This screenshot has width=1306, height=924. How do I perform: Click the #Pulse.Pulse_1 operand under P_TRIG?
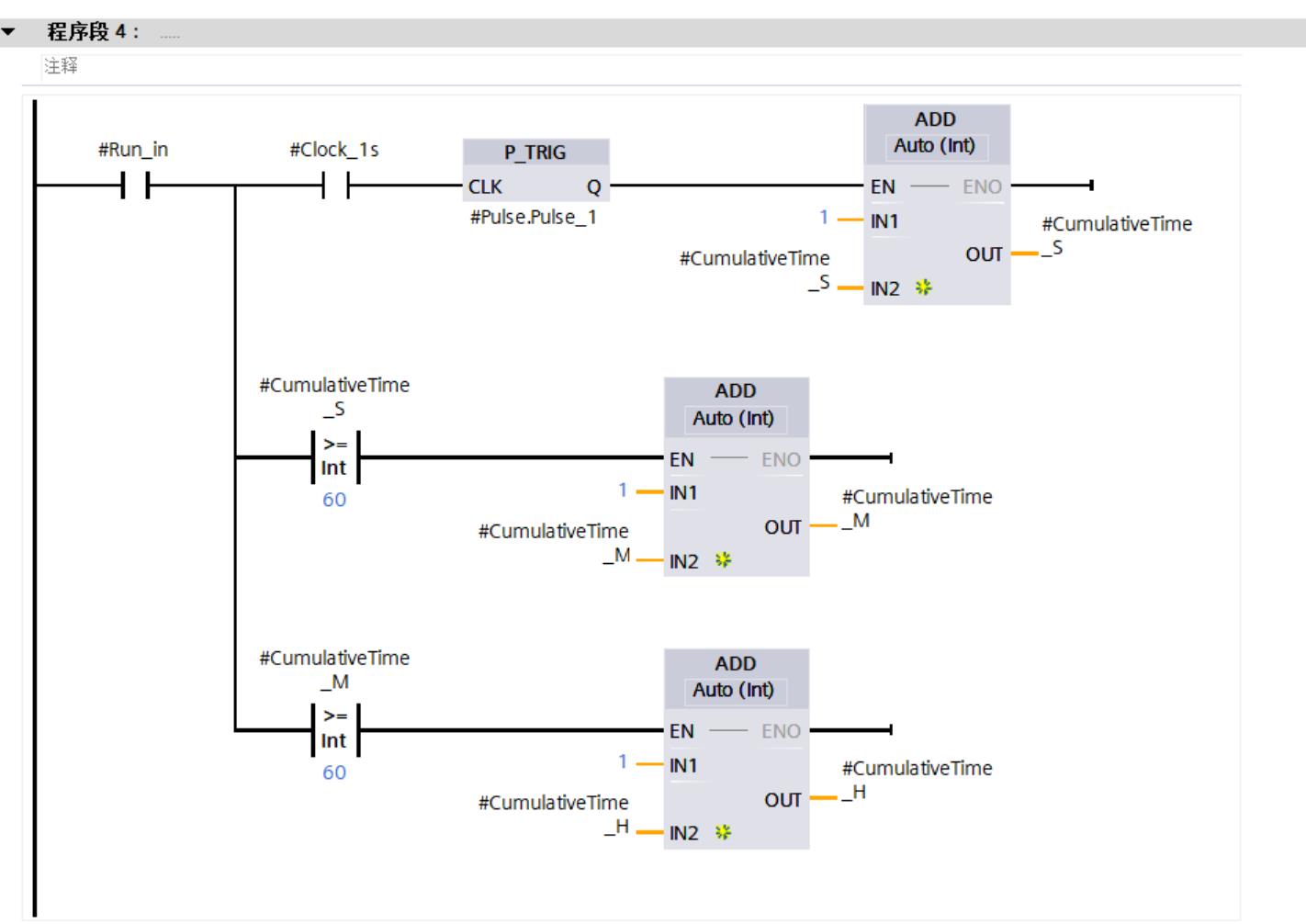pyautogui.click(x=534, y=218)
